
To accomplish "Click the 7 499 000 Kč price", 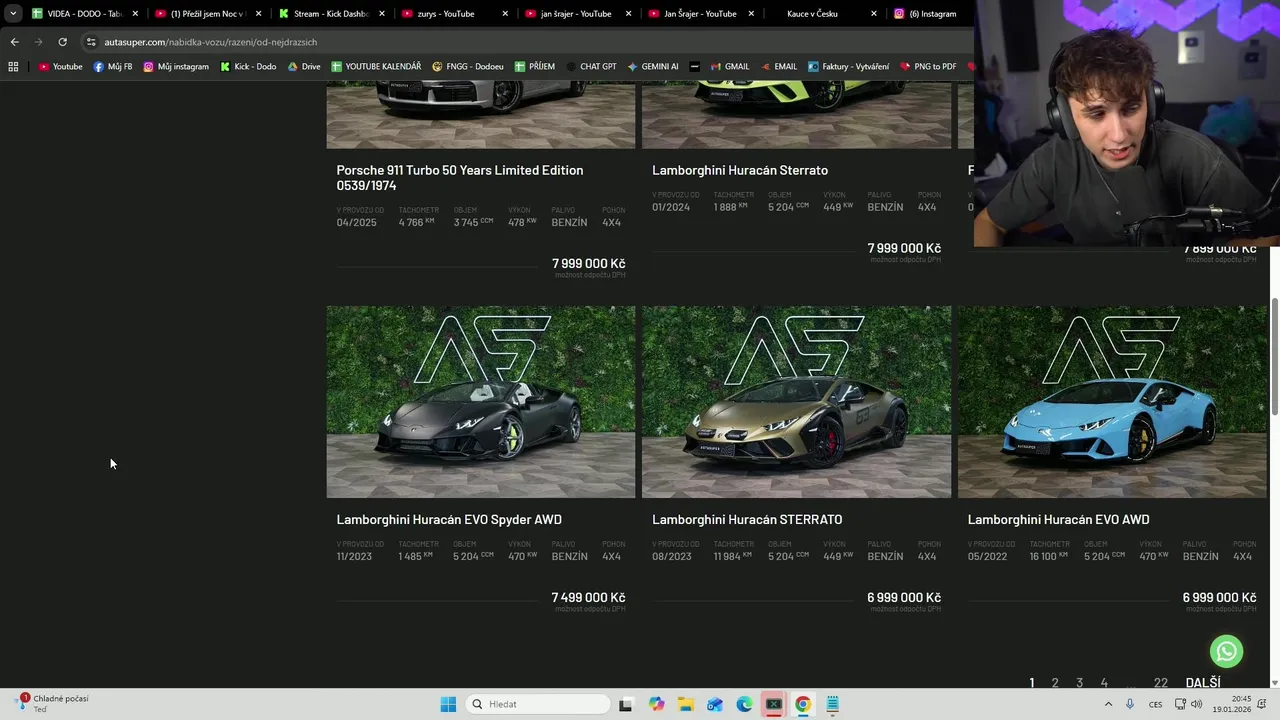I will click(x=588, y=597).
